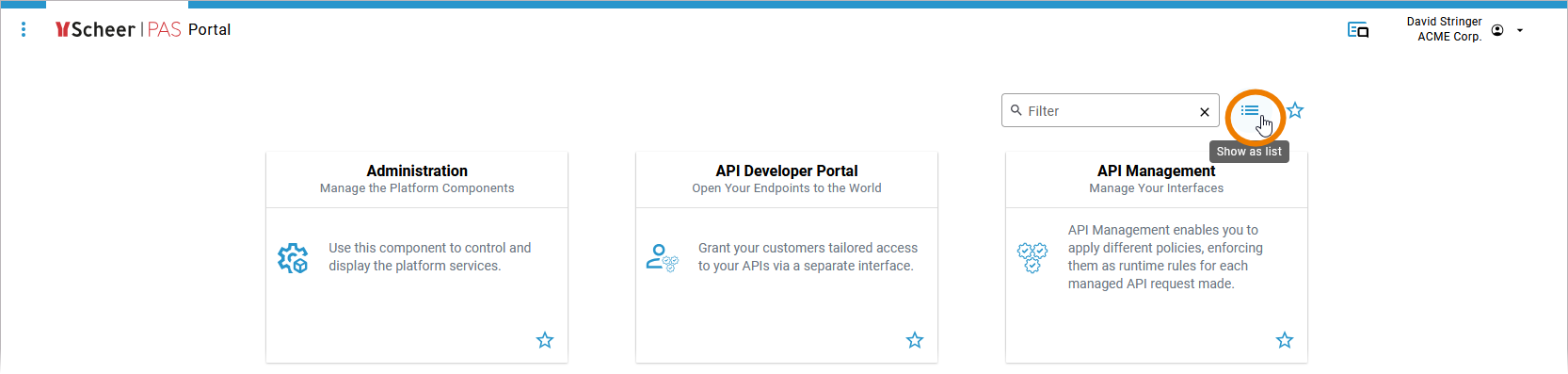Click in the Filter input field
This screenshot has width=1568, height=374.
(1110, 110)
